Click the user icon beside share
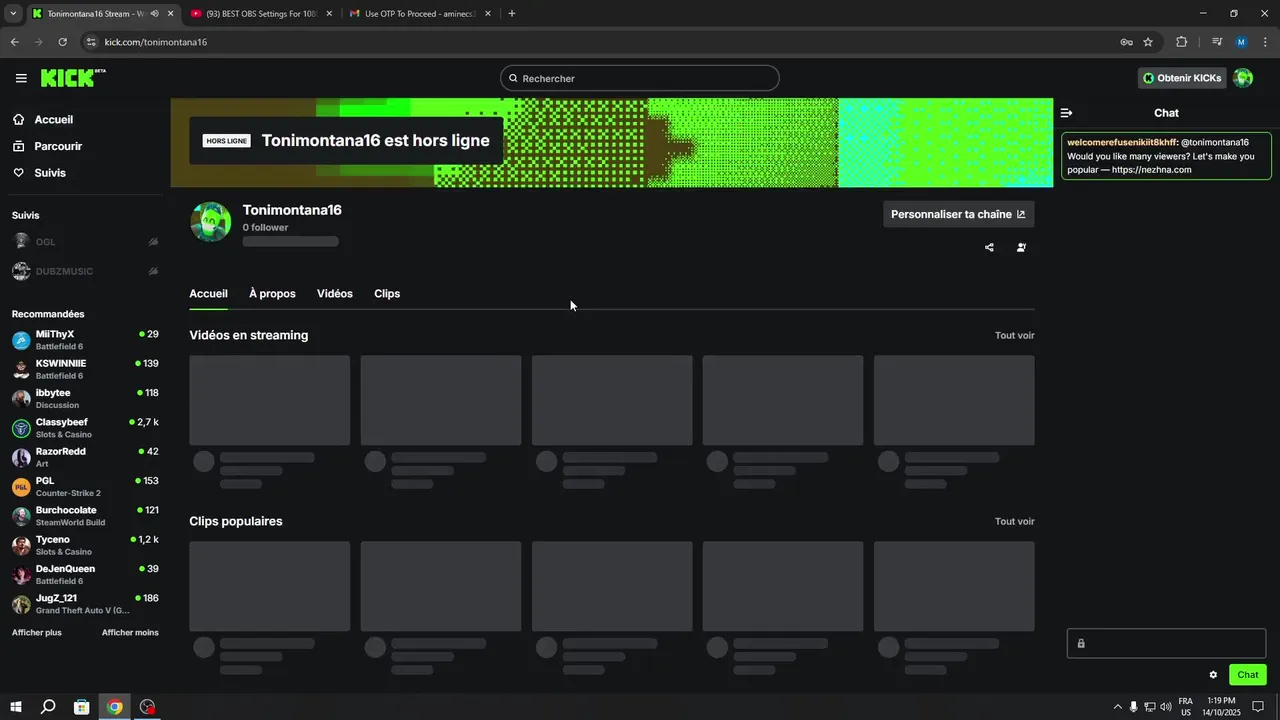1280x720 pixels. pyautogui.click(x=1021, y=248)
